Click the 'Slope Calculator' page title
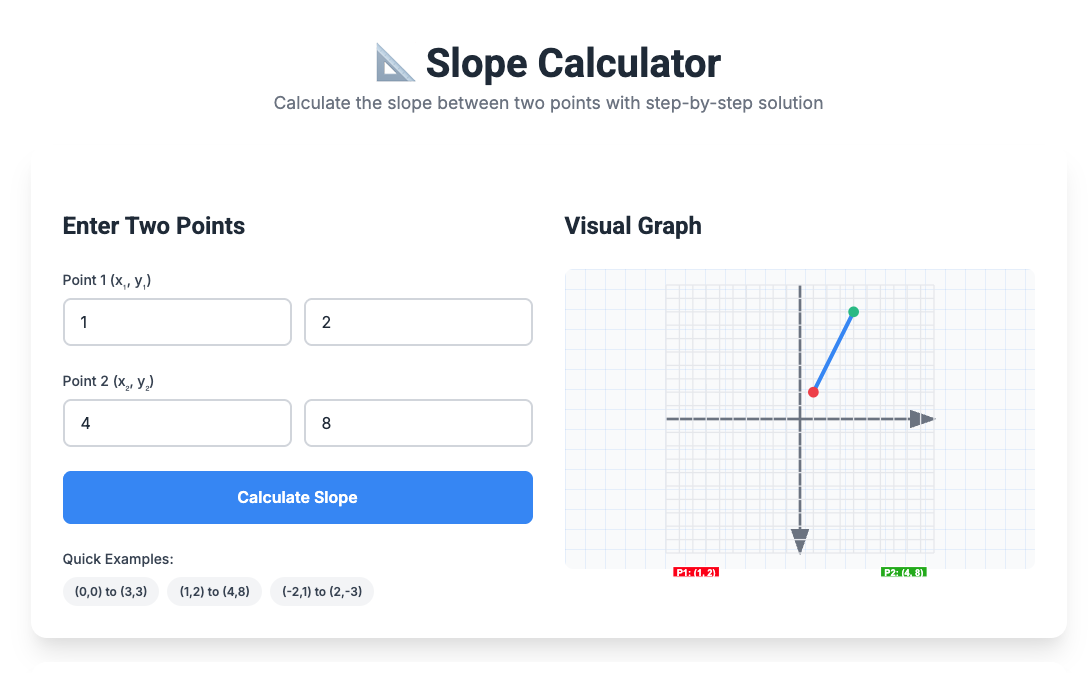 coord(572,62)
